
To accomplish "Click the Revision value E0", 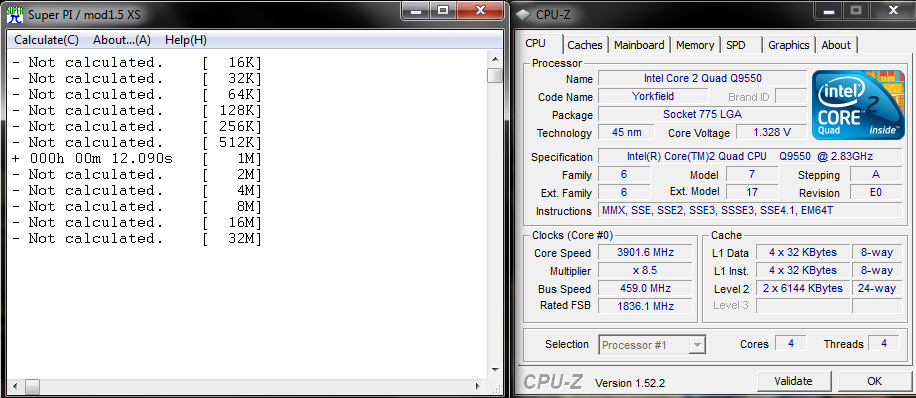I will 876,192.
